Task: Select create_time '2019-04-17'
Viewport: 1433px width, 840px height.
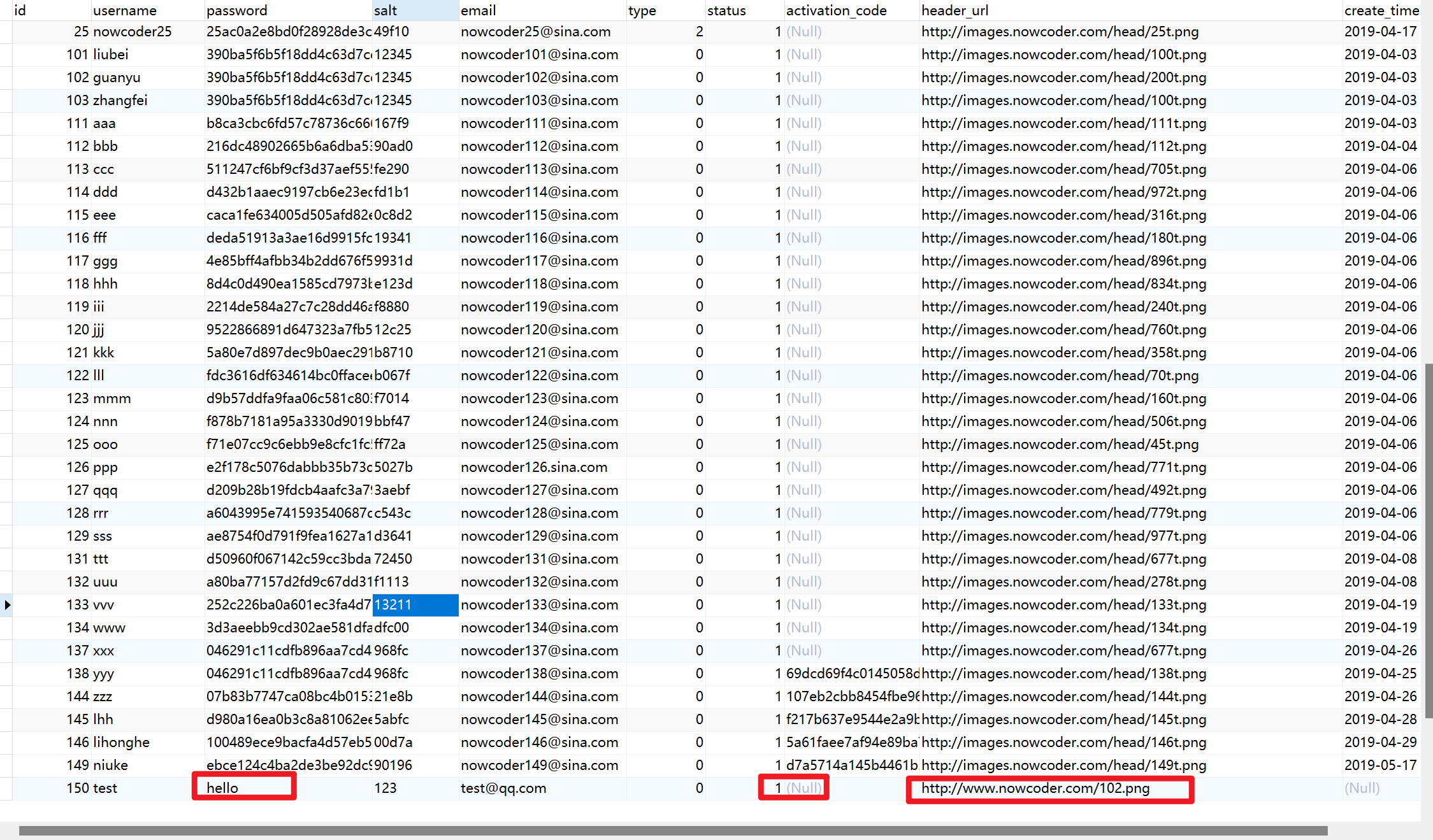Action: pyautogui.click(x=1381, y=32)
